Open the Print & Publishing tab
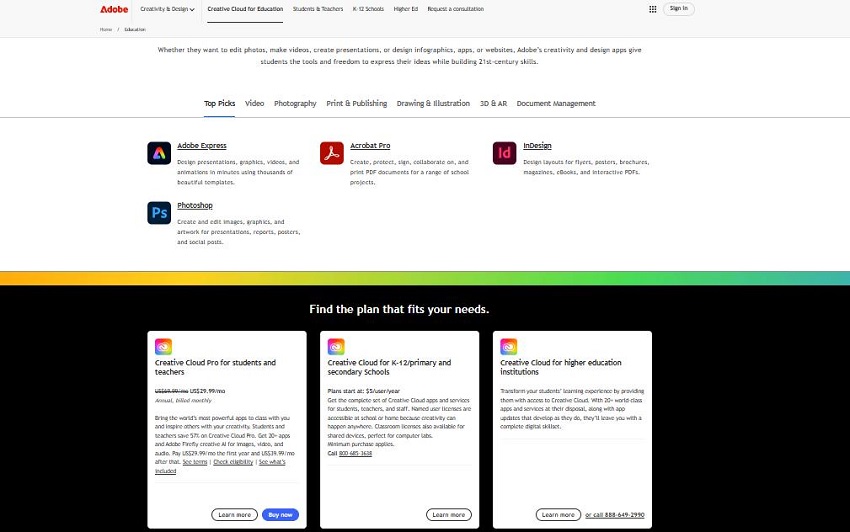The height and width of the screenshot is (532, 850). 357,103
